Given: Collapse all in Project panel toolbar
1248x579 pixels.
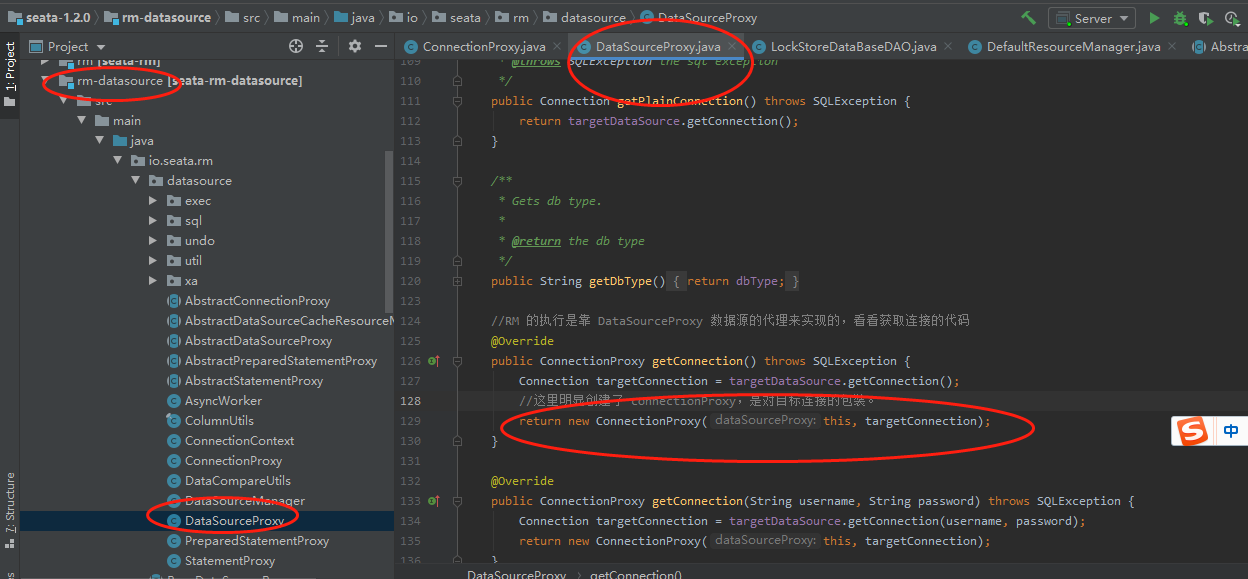Looking at the screenshot, I should coord(322,46).
